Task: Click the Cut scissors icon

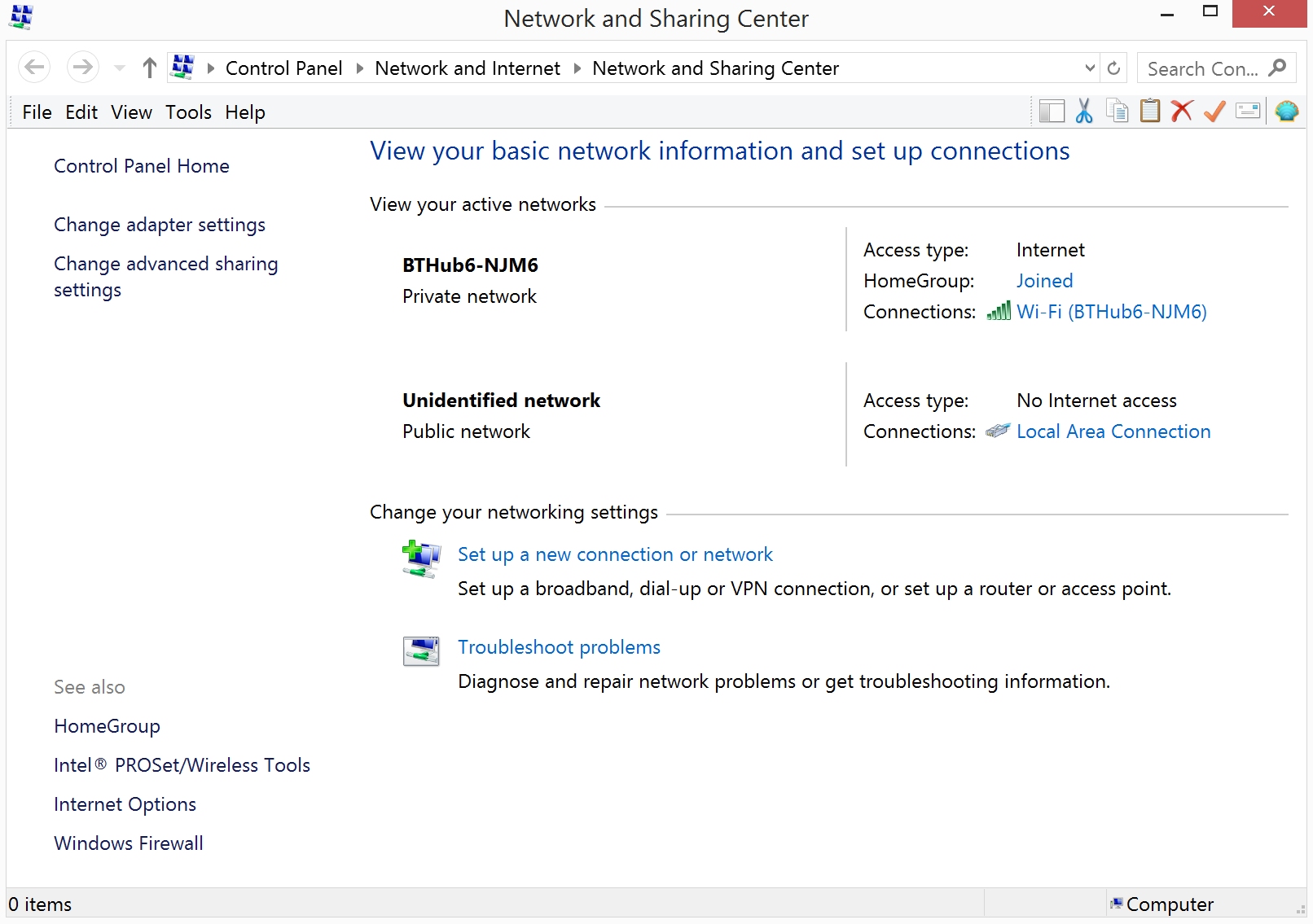Action: tap(1083, 112)
